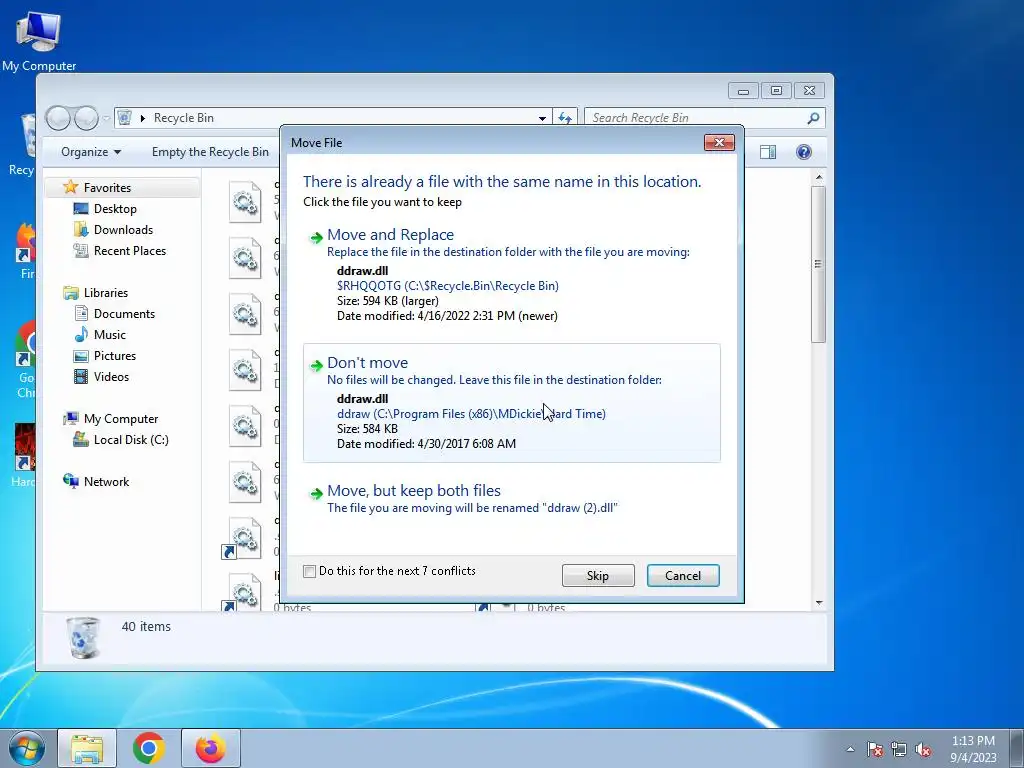Click the Cancel button
Screen dimensions: 1024x768
point(683,575)
